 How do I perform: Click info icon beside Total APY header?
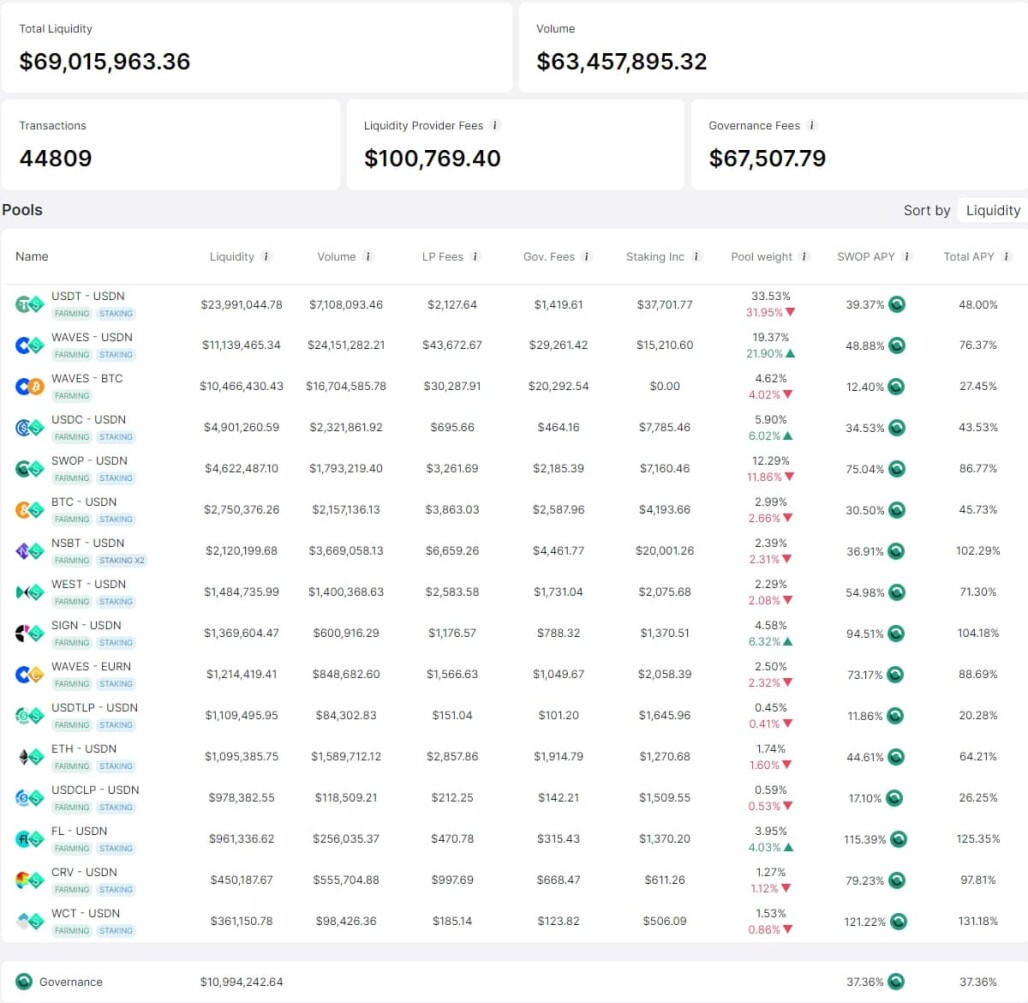point(1006,256)
